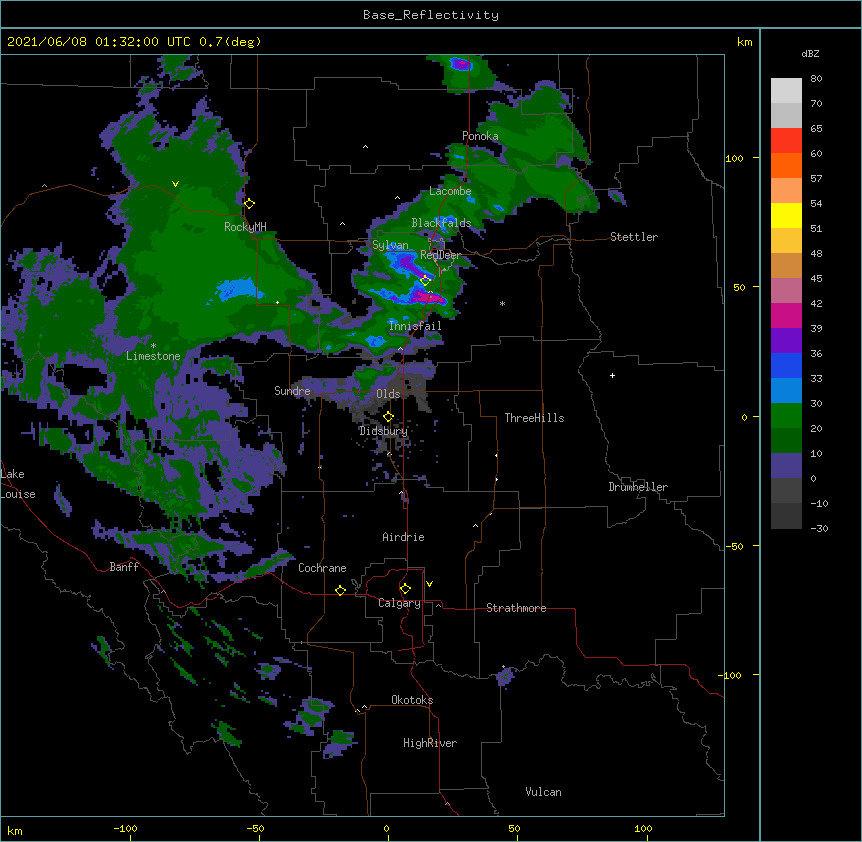Click the Drumheller label
Image resolution: width=862 pixels, height=842 pixels.
(x=638, y=487)
